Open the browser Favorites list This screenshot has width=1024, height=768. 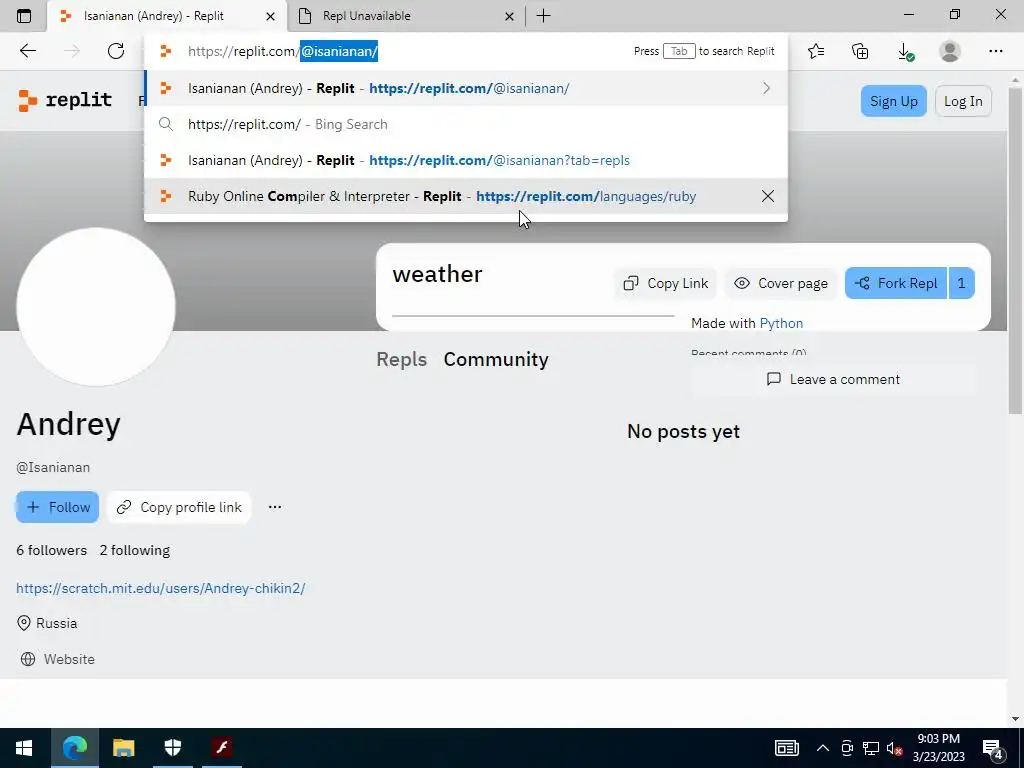pyautogui.click(x=816, y=51)
